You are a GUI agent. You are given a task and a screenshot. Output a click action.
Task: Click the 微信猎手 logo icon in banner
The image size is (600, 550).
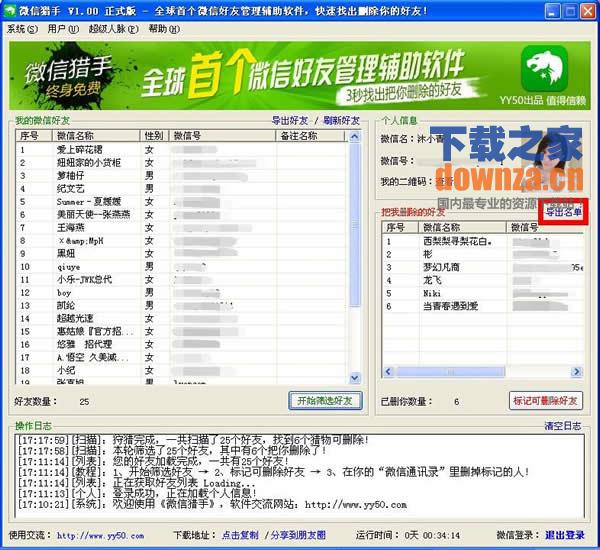tap(545, 69)
